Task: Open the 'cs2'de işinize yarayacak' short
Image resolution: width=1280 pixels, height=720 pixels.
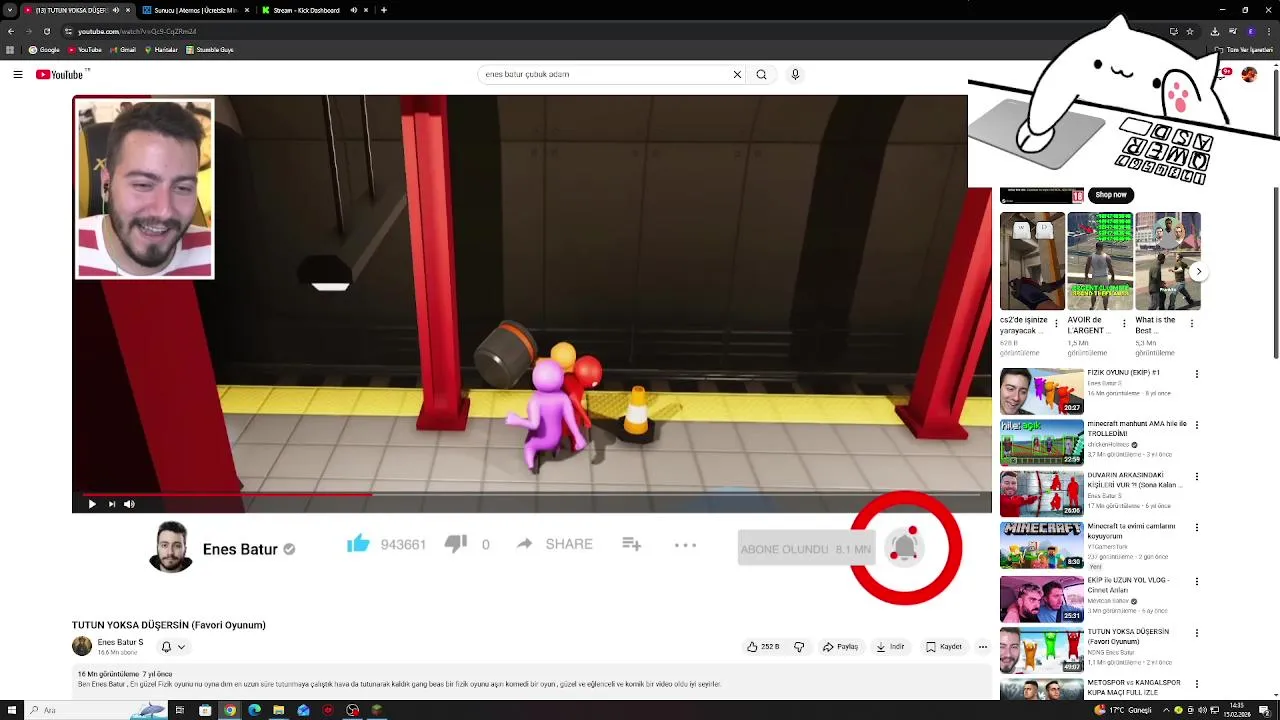Action: [1032, 261]
